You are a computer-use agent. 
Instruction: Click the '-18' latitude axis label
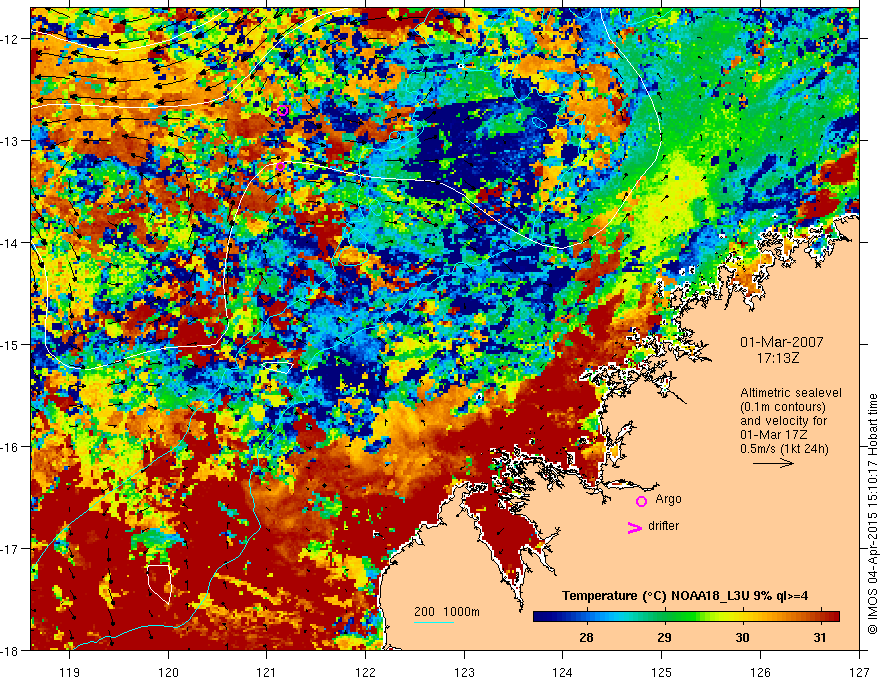pos(10,650)
